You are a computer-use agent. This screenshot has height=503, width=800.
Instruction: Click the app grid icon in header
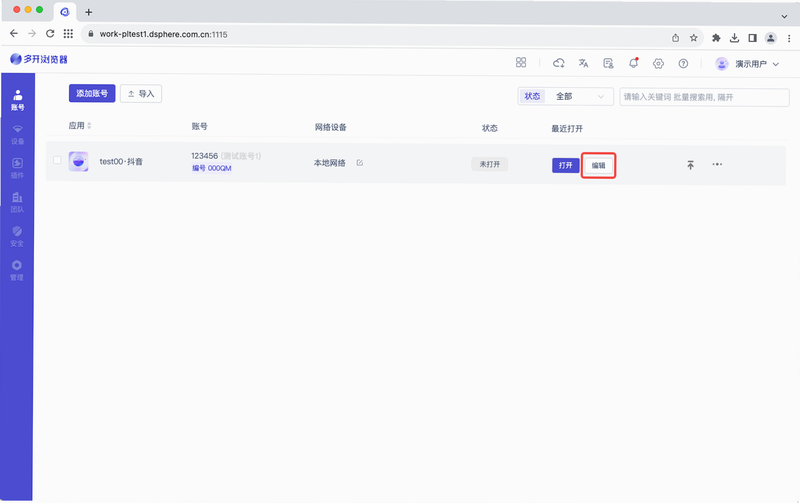(x=520, y=63)
